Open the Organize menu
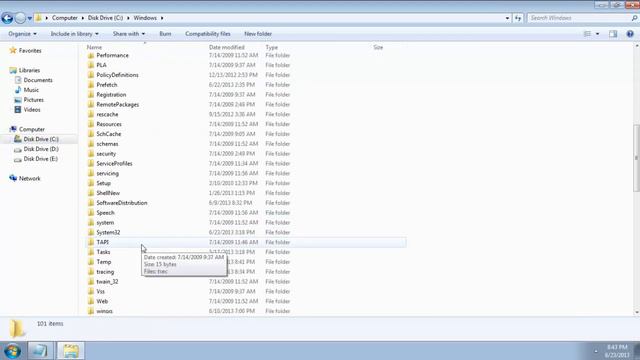640x360 pixels. coord(22,34)
